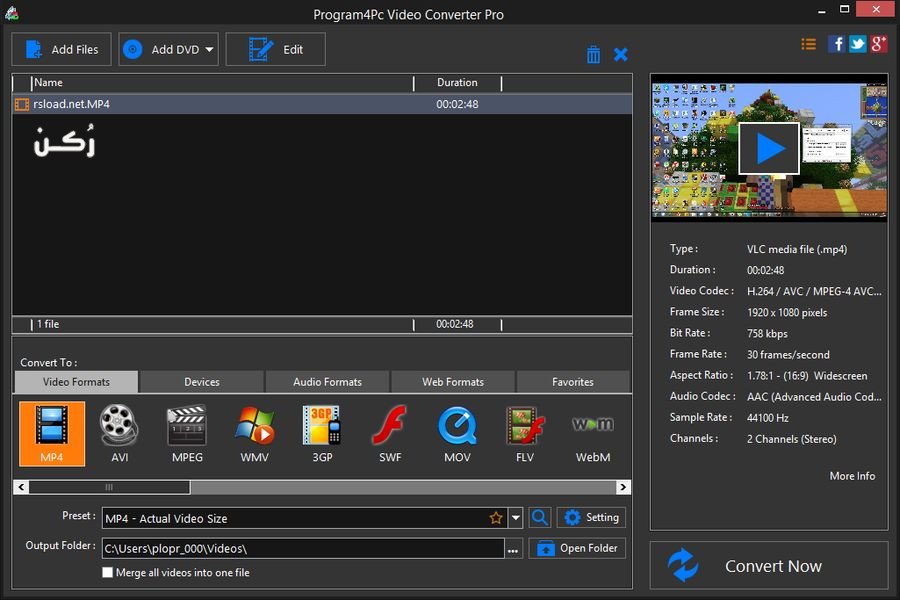Select the SWF Flash format

[x=390, y=433]
